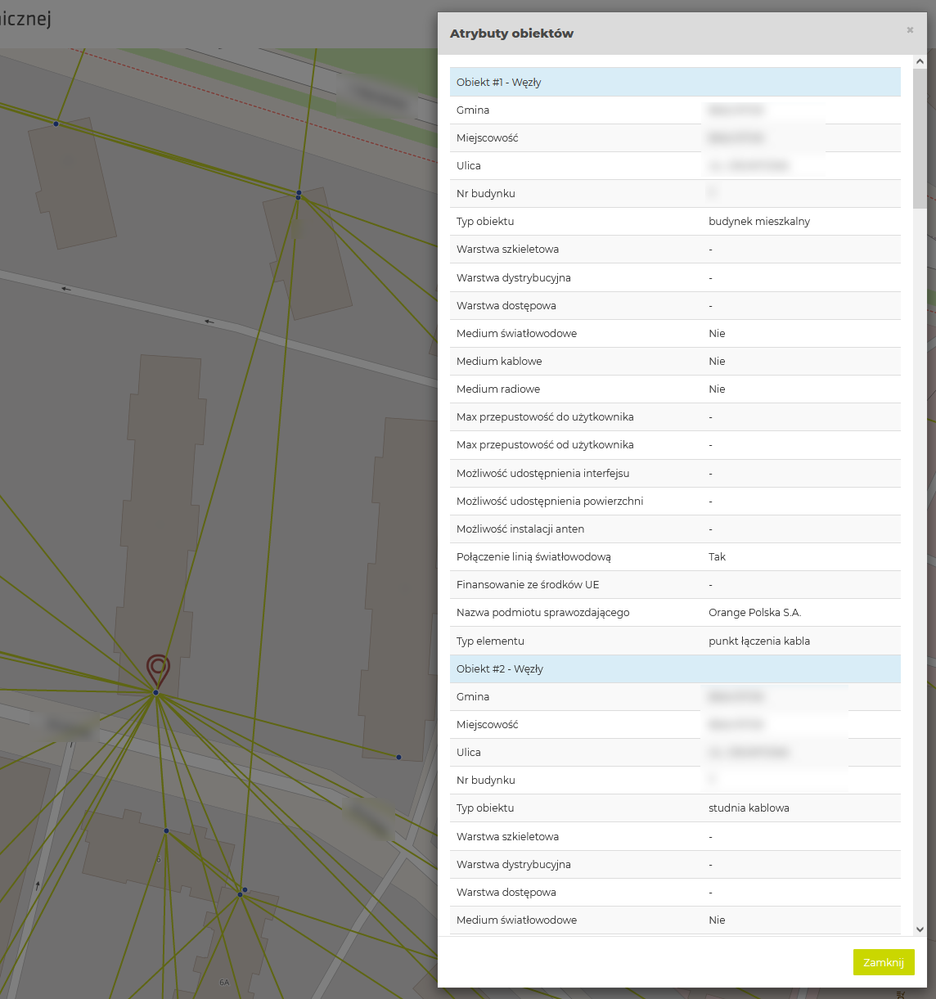Click the red location pin marker on map
936x999 pixels.
click(157, 668)
